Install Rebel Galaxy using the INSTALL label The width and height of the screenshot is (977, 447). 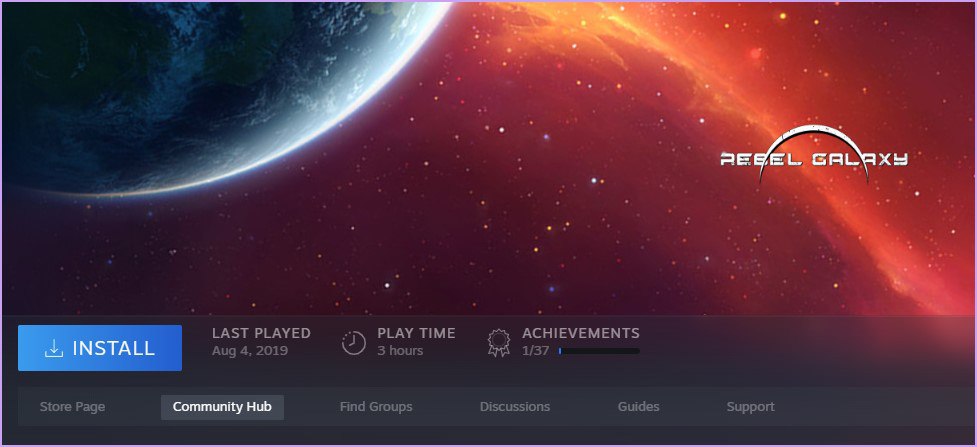tap(113, 348)
